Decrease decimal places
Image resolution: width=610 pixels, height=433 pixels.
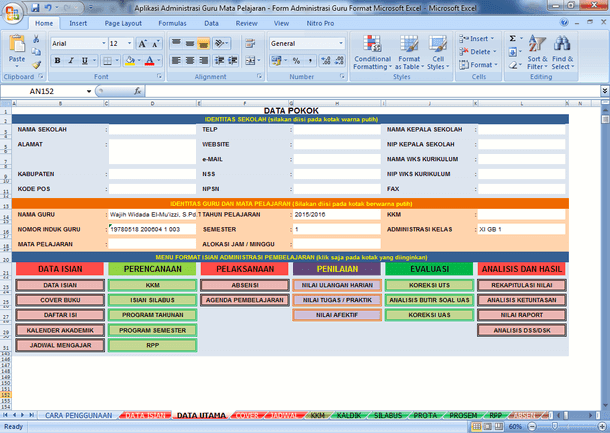click(339, 61)
